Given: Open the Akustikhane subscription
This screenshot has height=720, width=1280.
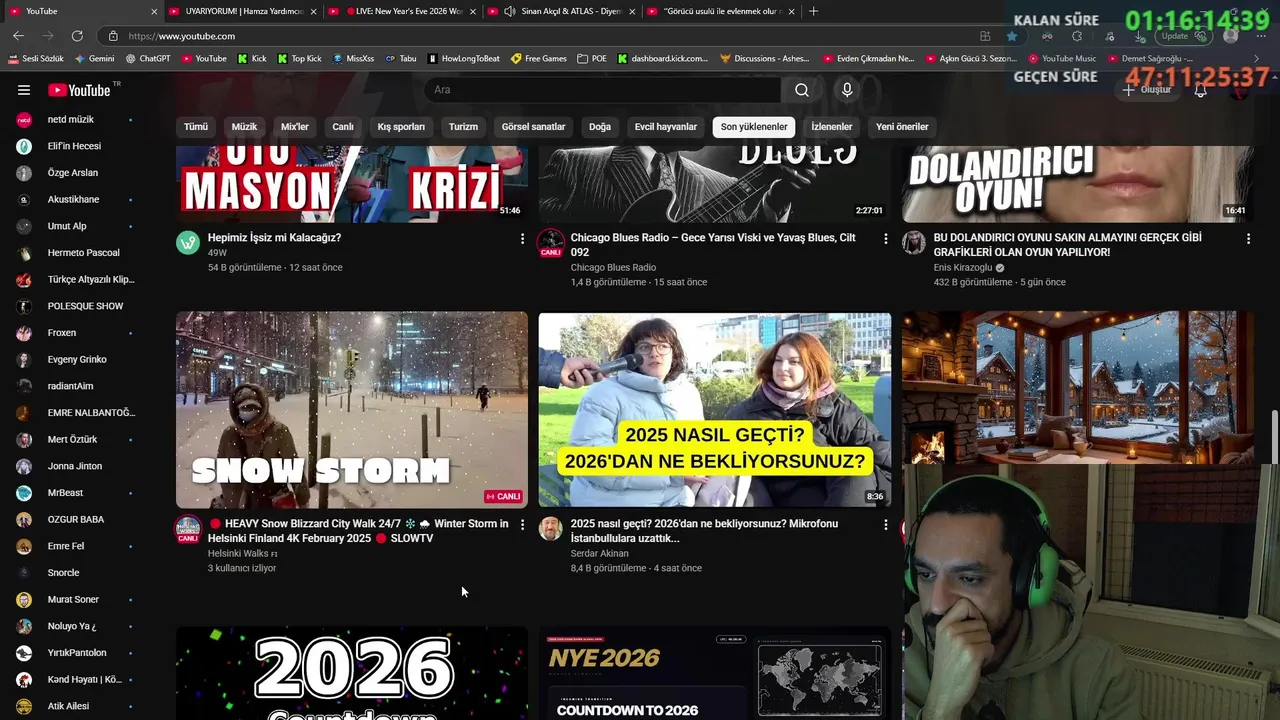Looking at the screenshot, I should coord(75,200).
